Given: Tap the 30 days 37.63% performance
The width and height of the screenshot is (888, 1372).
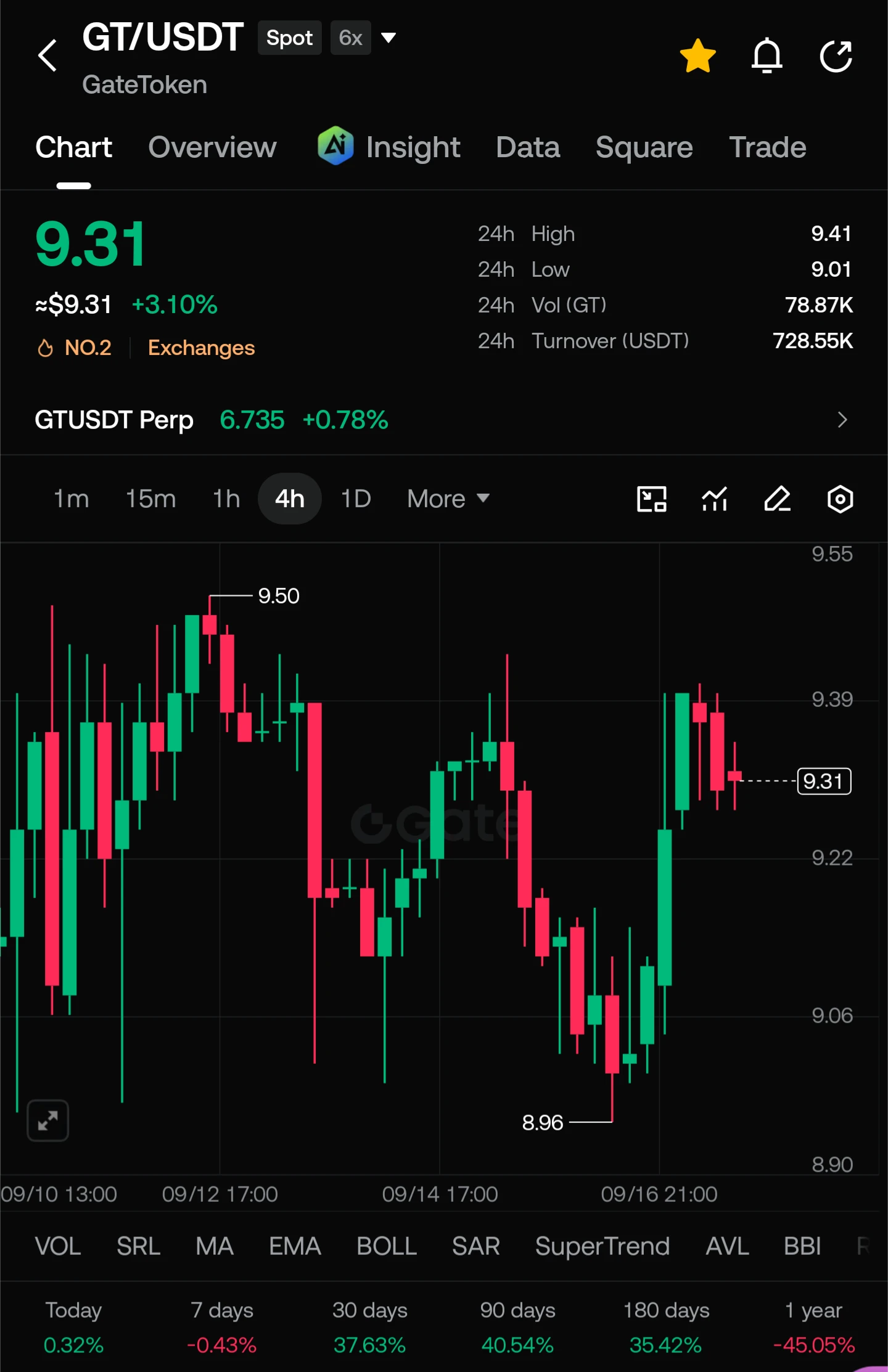Looking at the screenshot, I should pyautogui.click(x=369, y=1327).
